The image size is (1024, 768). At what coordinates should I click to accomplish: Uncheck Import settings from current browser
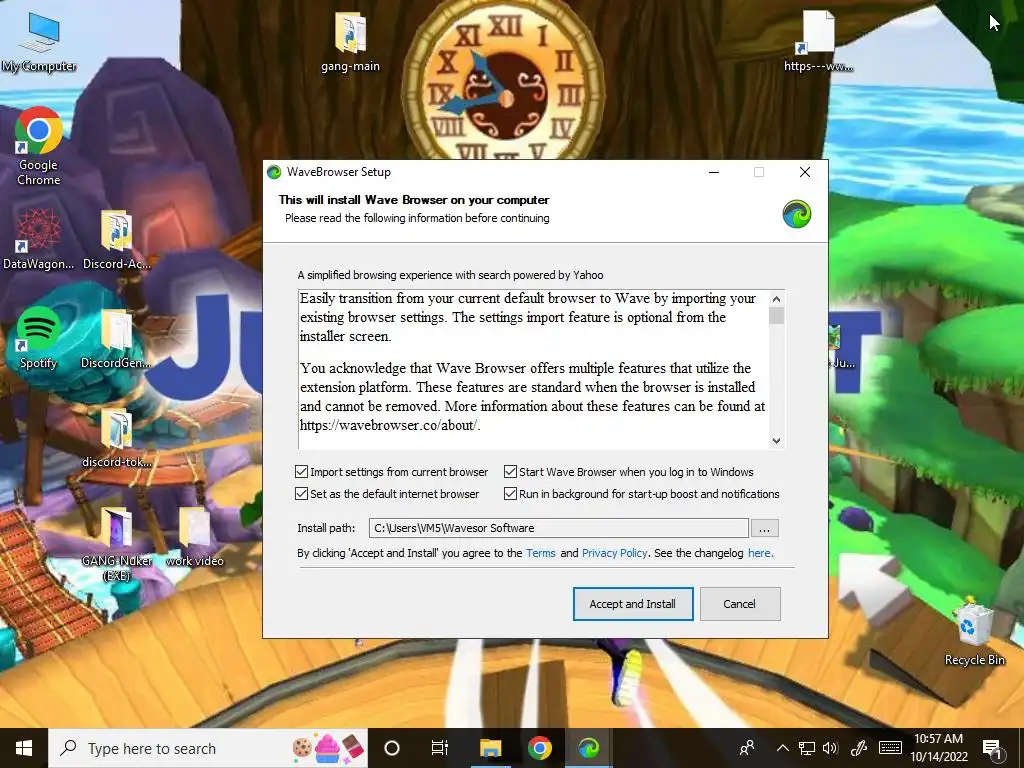(x=302, y=472)
